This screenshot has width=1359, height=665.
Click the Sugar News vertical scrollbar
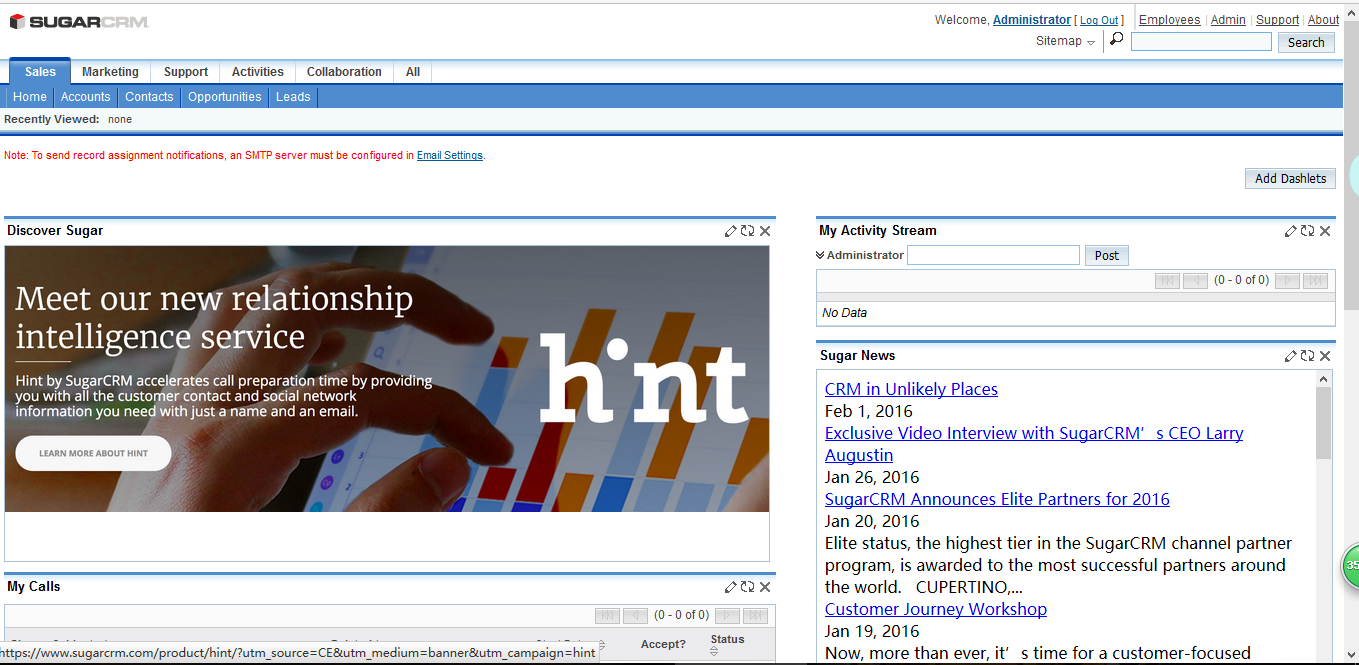pyautogui.click(x=1324, y=517)
